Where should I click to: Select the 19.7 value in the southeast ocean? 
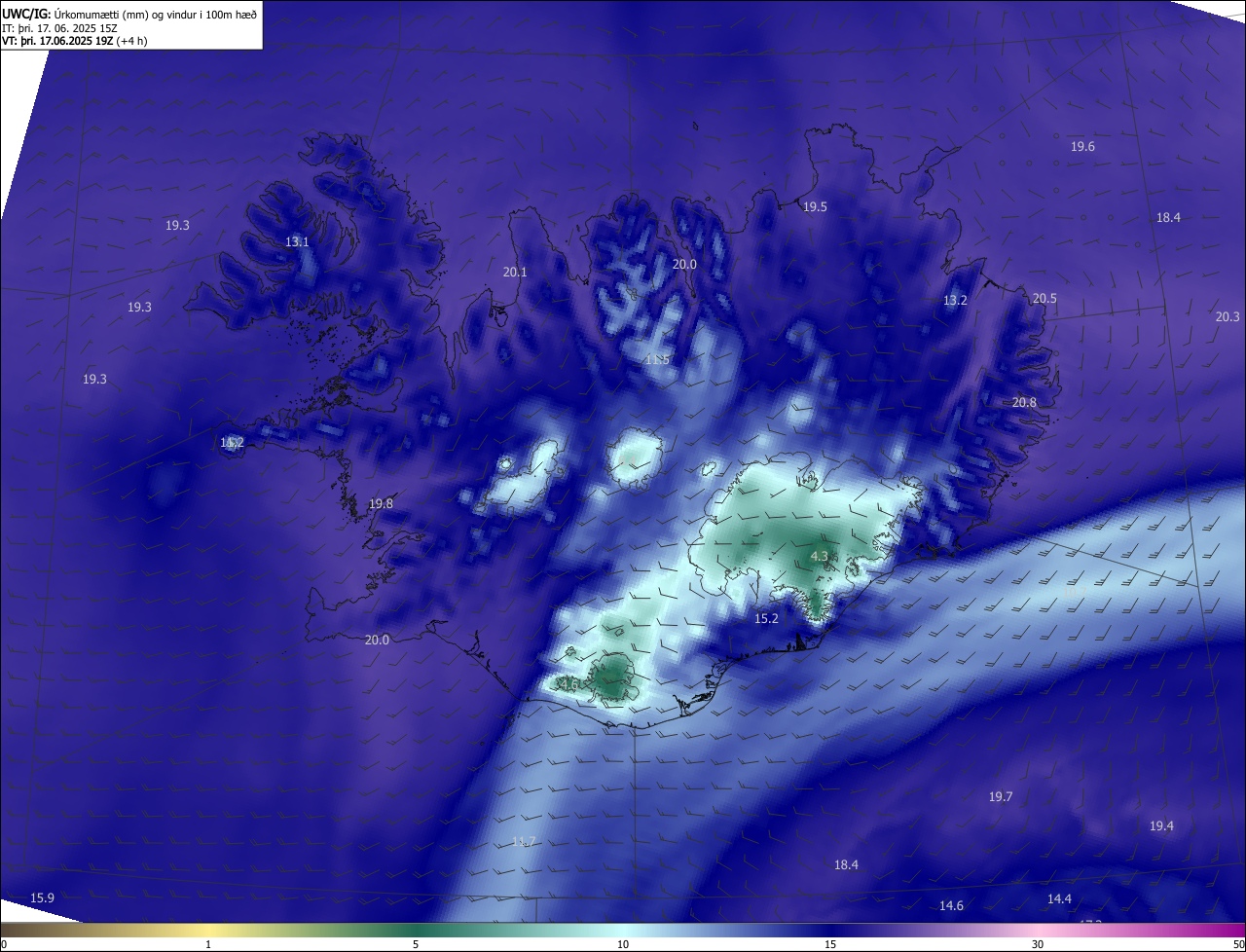click(1001, 796)
